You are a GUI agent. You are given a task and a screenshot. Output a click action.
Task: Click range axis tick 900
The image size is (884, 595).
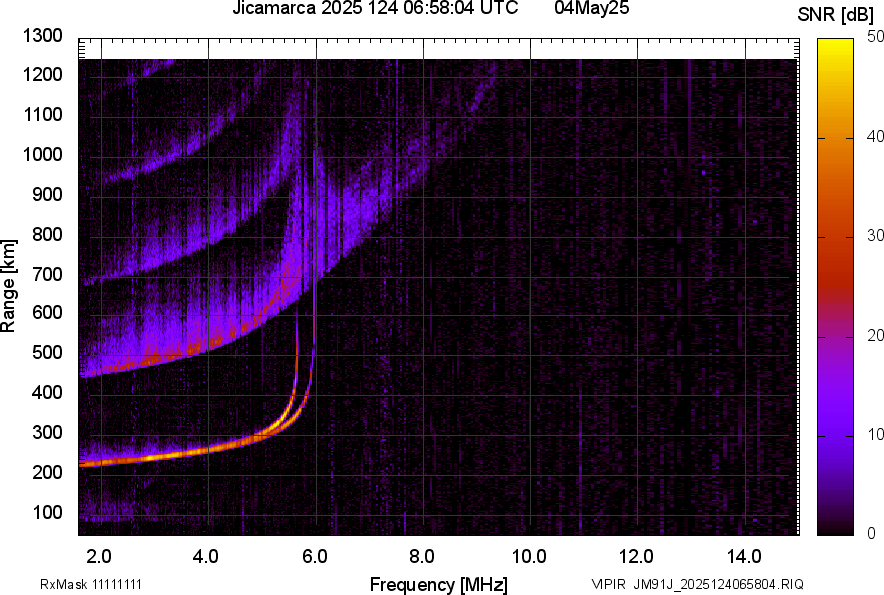(47, 194)
